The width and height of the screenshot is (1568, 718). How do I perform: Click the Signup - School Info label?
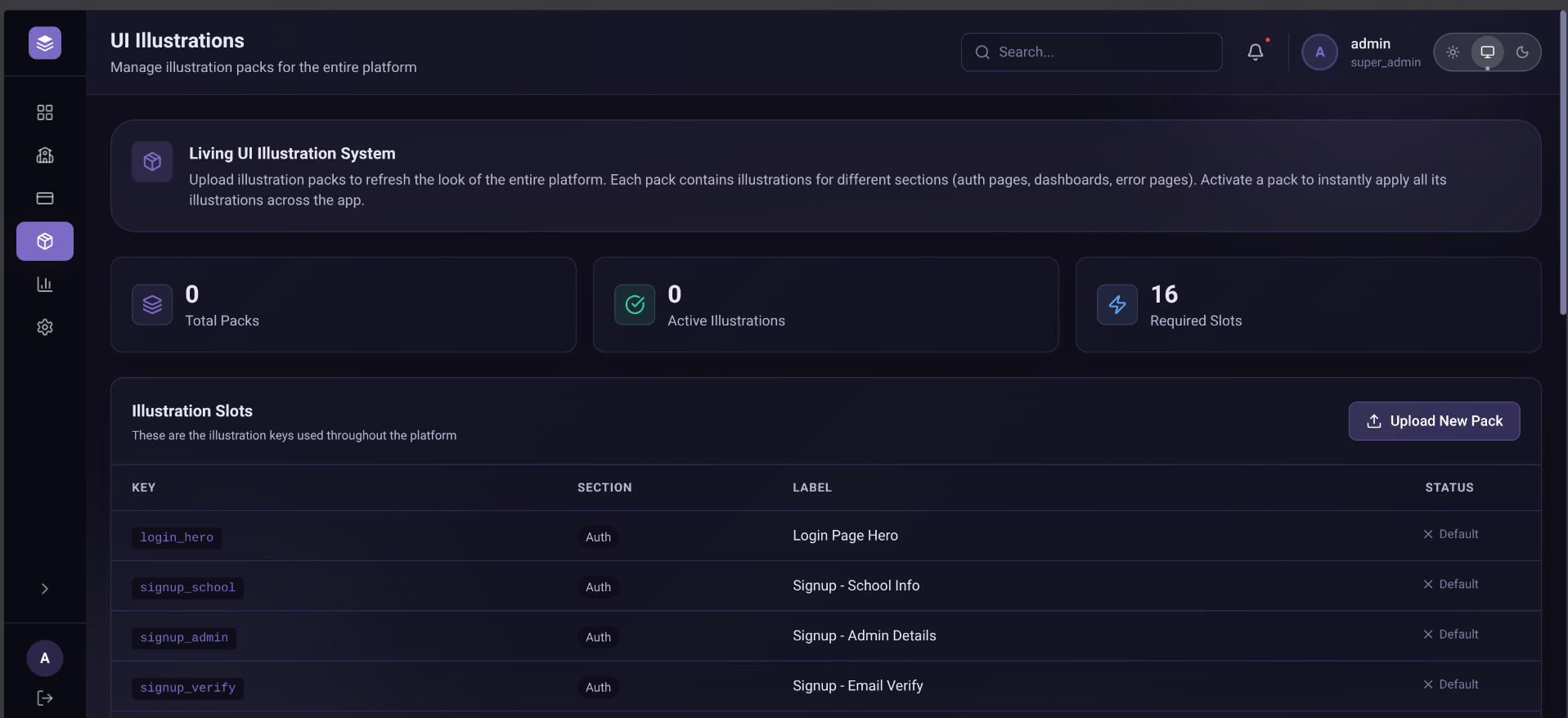tap(856, 586)
